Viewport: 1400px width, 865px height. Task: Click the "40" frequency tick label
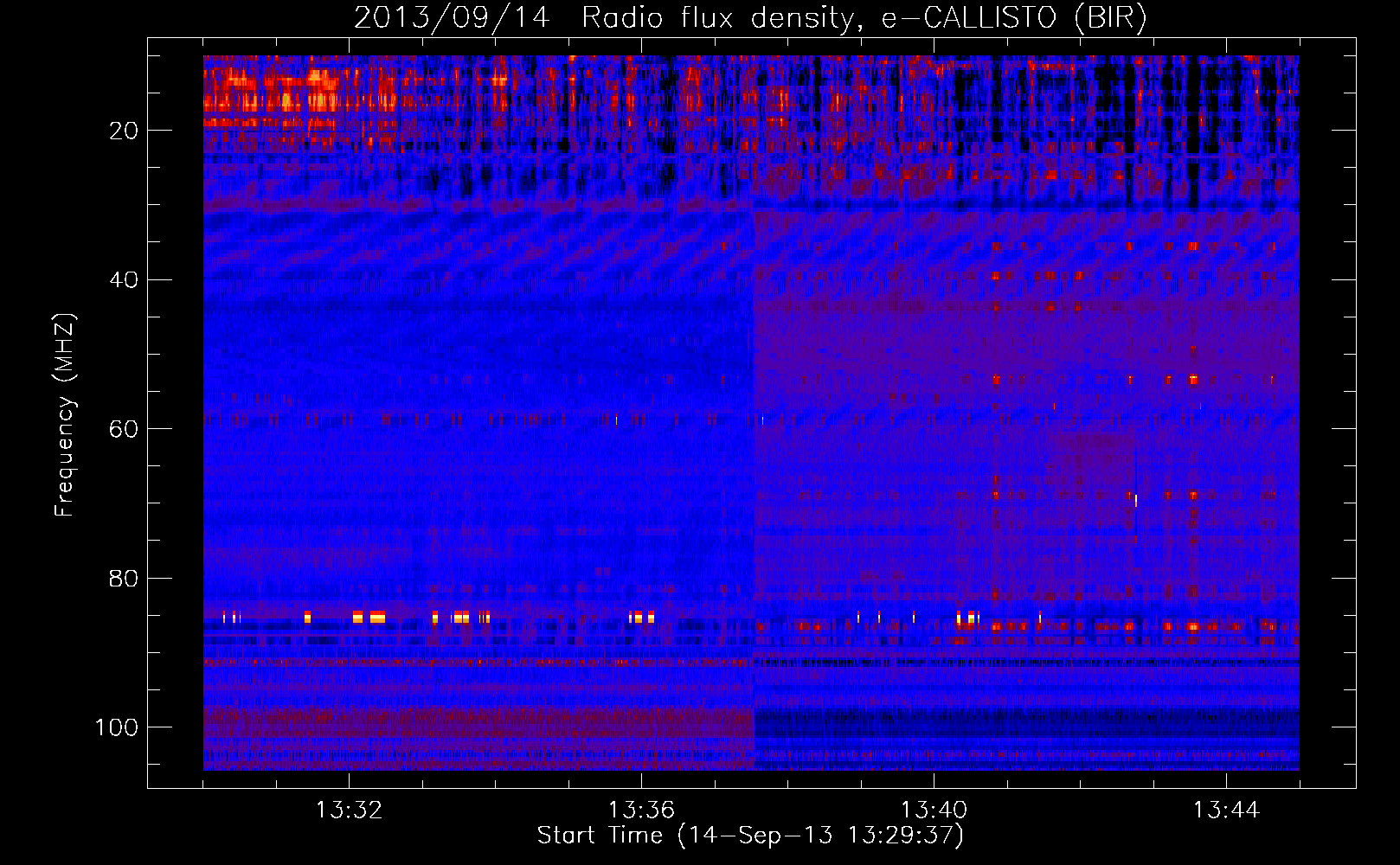pos(125,280)
